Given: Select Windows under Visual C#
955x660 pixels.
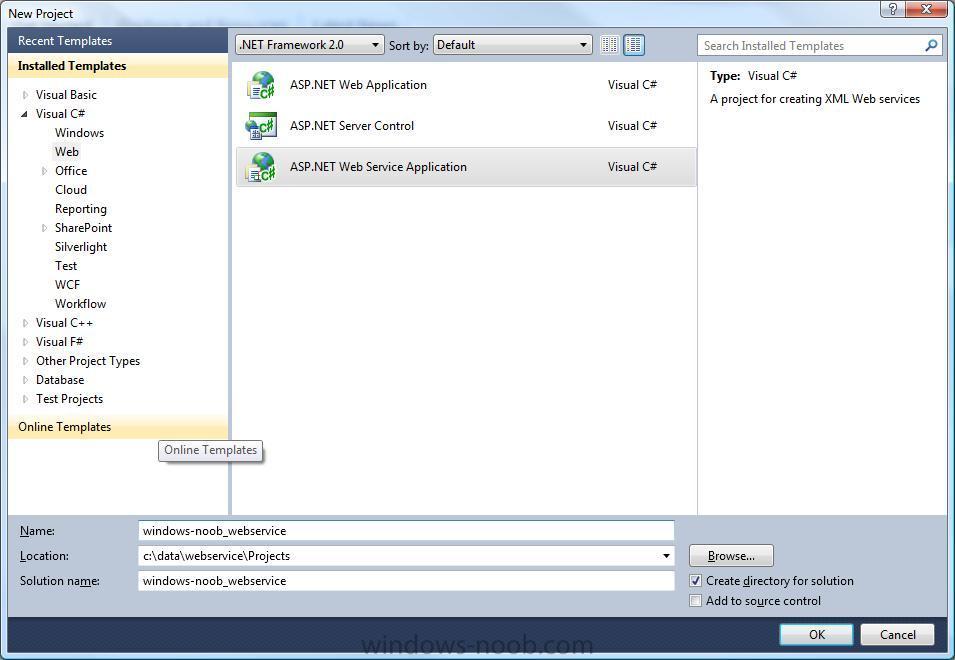Looking at the screenshot, I should pos(79,133).
